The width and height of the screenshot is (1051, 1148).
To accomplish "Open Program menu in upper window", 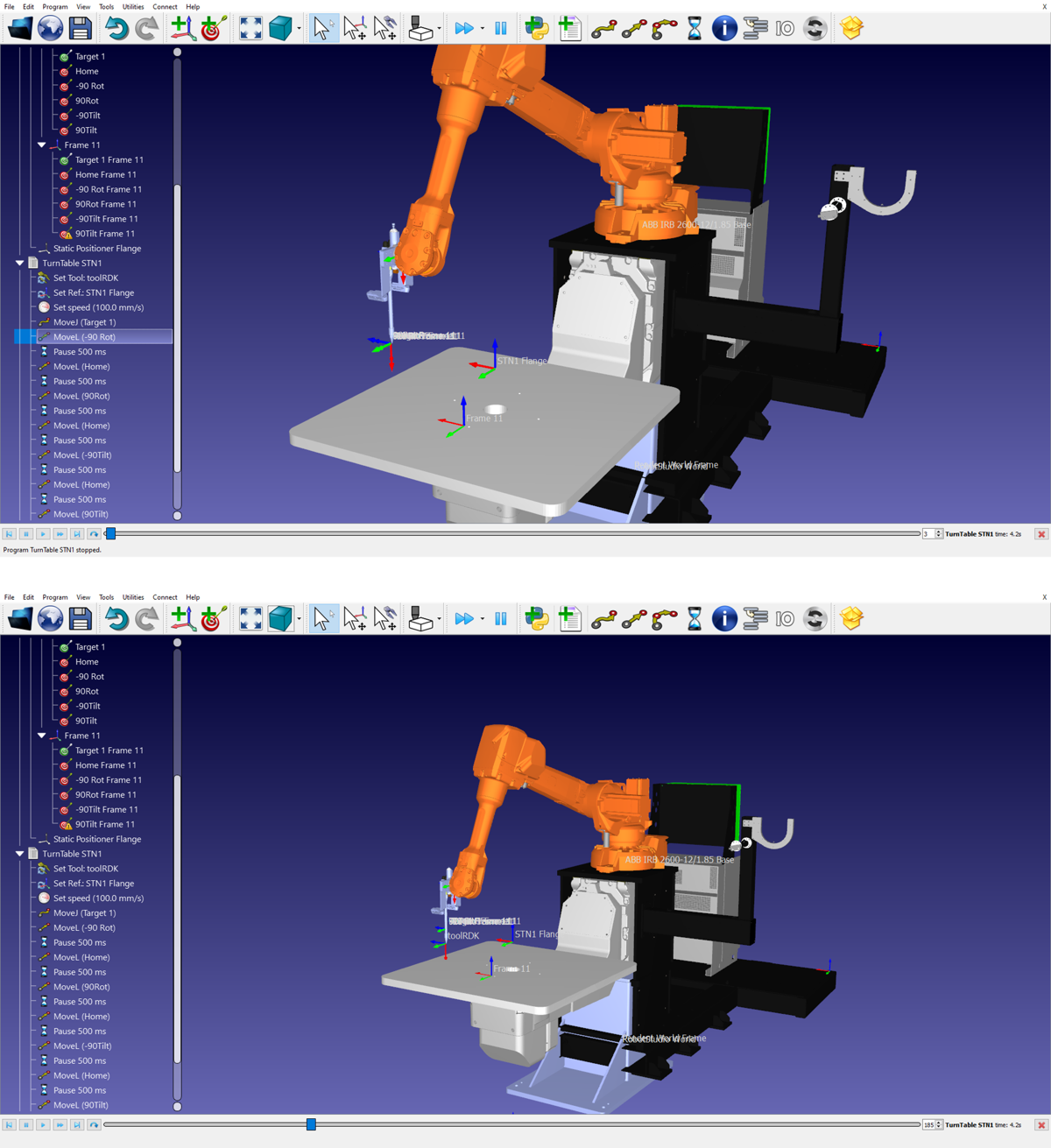I will [55, 6].
